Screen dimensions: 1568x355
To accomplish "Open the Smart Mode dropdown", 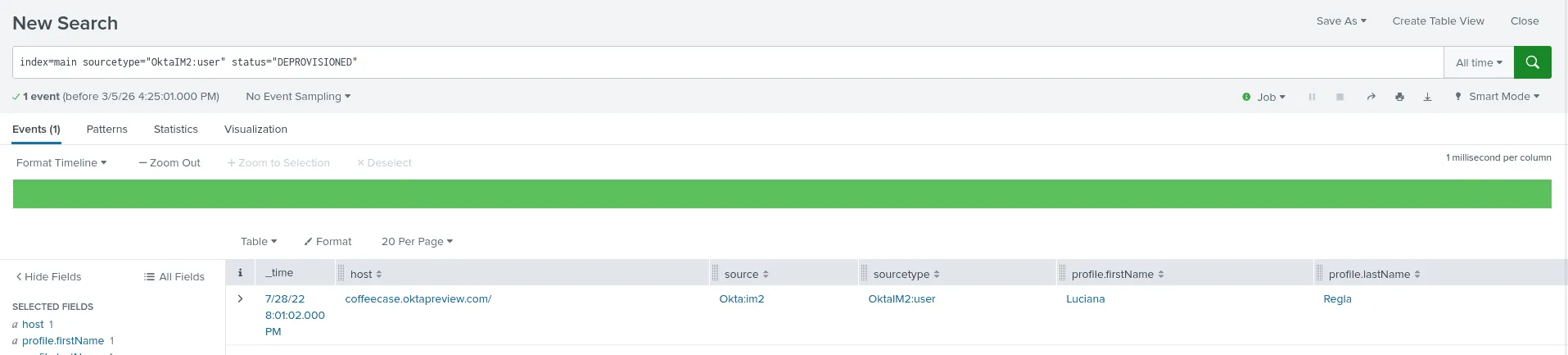I will click(1503, 97).
